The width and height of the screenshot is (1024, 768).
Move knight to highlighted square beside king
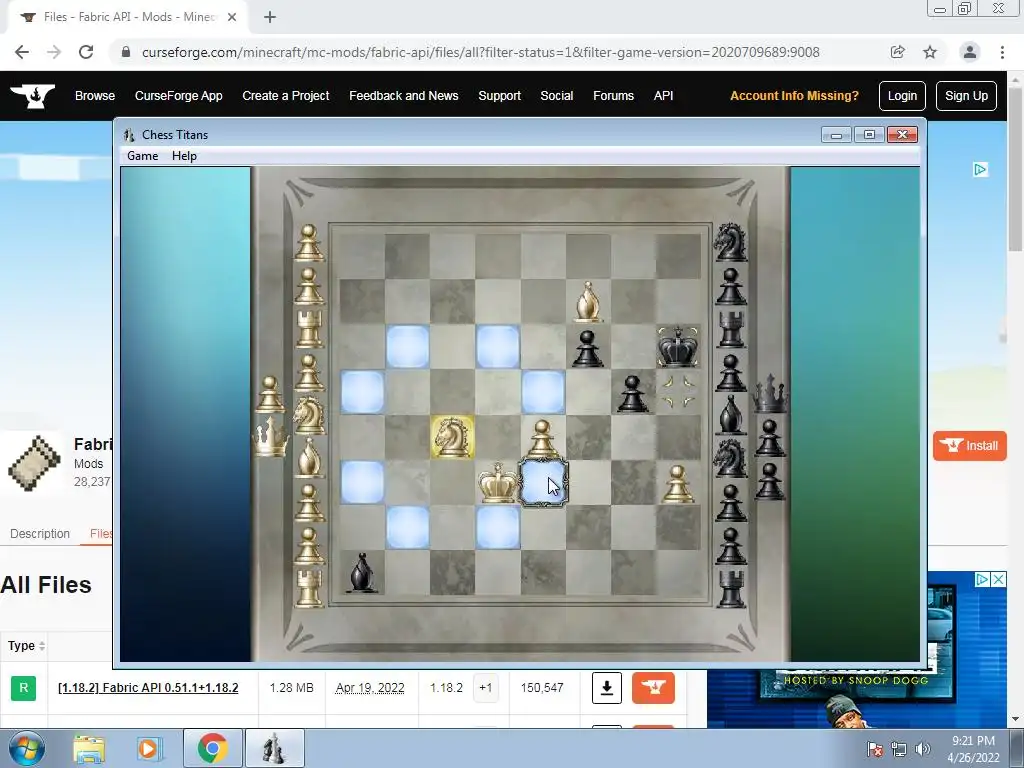543,483
